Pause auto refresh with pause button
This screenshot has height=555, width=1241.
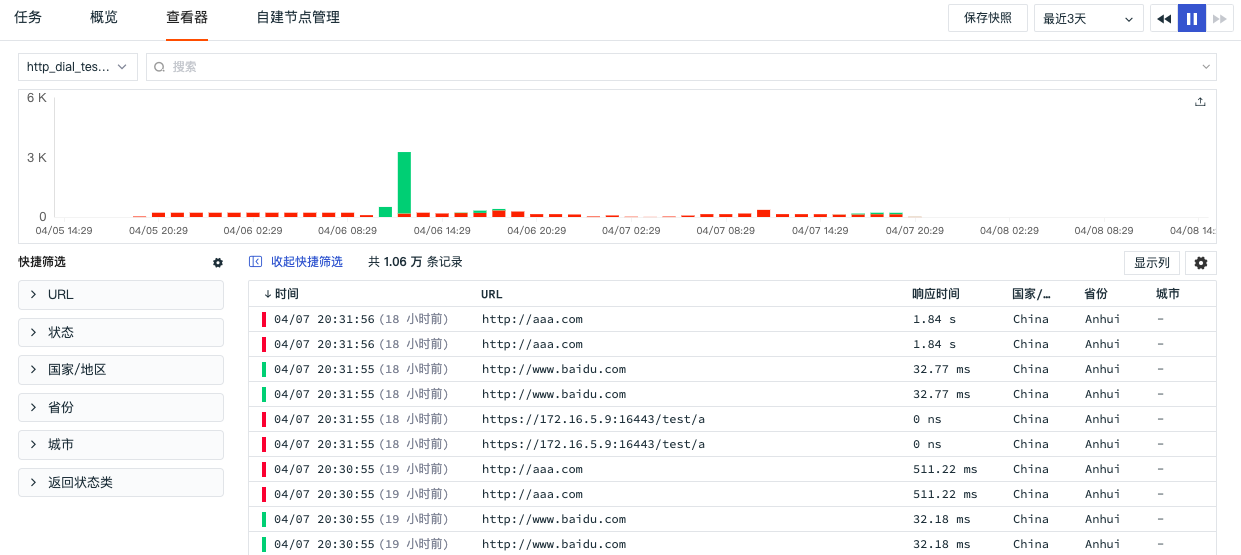1192,18
